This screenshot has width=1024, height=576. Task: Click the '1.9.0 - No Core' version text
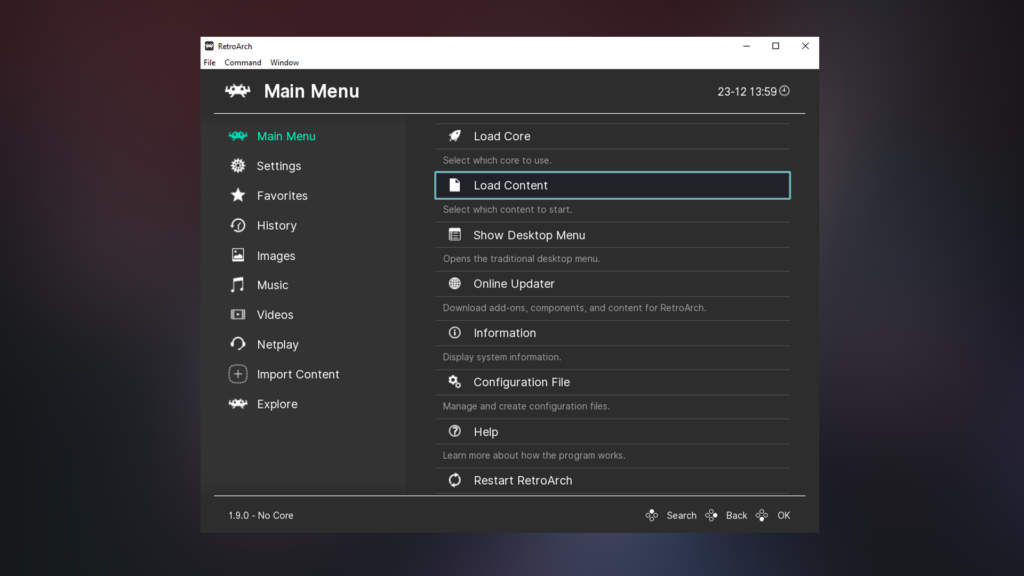(261, 515)
